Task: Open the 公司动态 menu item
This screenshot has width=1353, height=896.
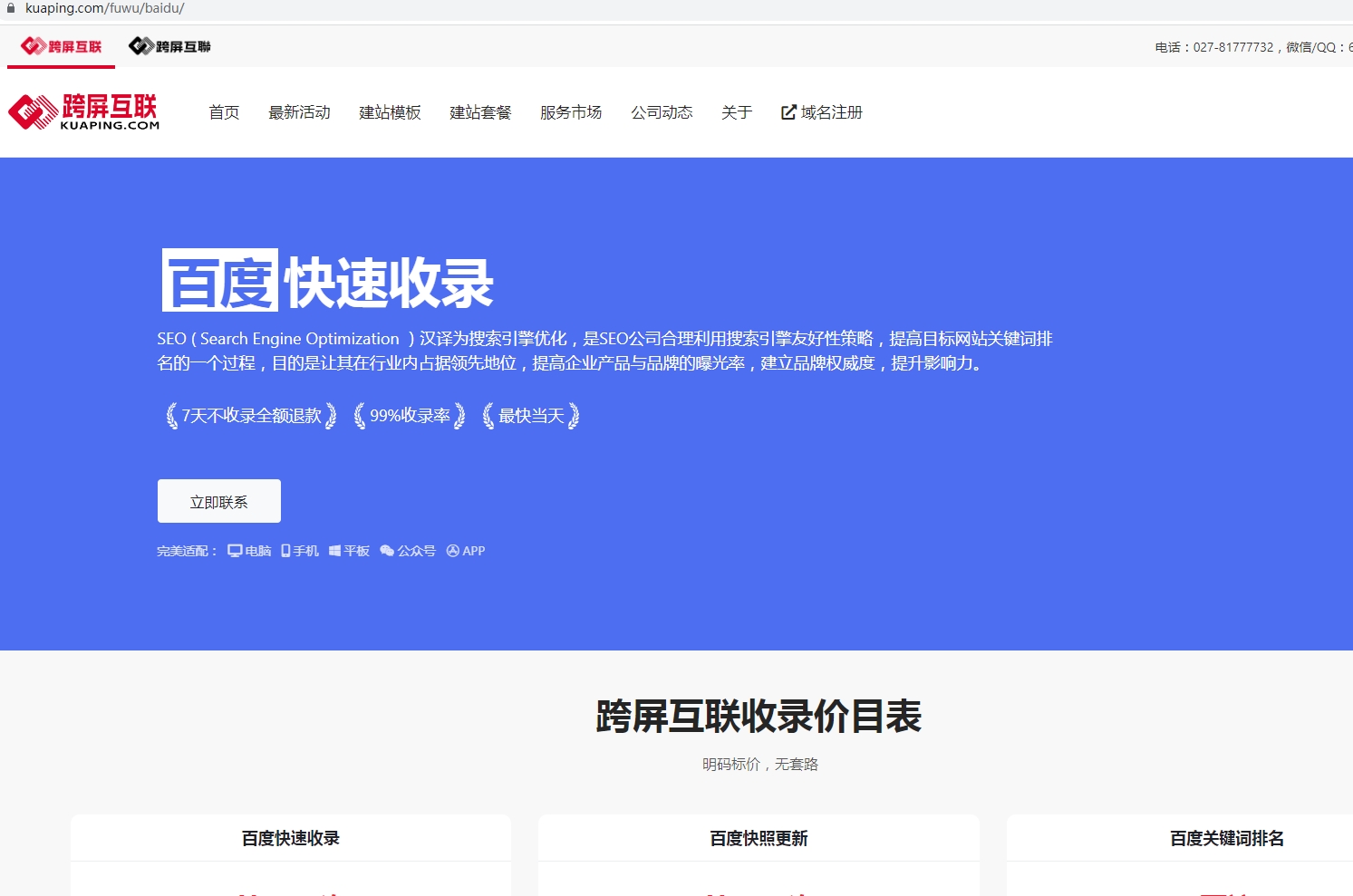Action: coord(662,112)
